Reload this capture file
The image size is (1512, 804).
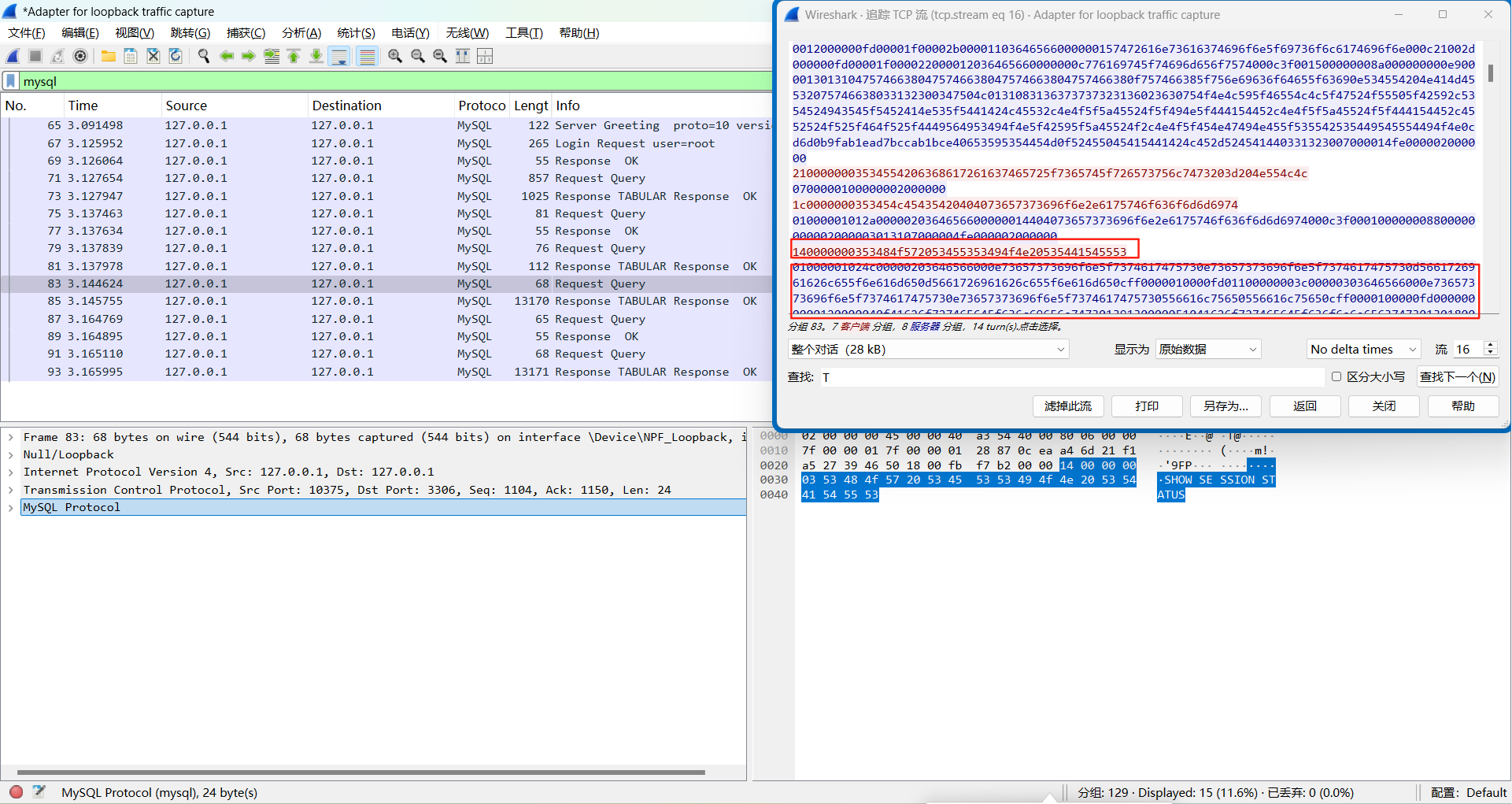tap(176, 56)
